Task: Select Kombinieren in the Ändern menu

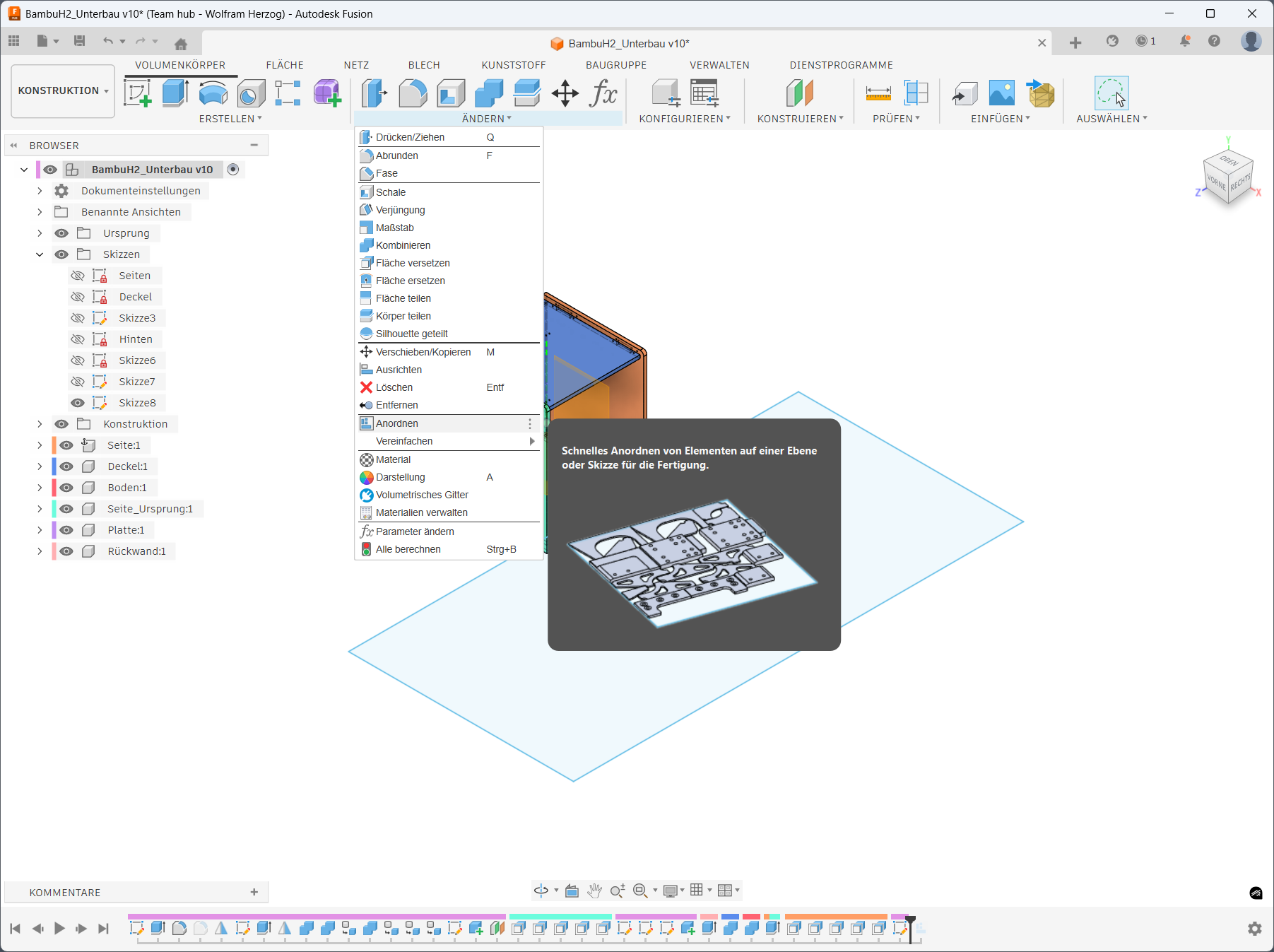Action: pyautogui.click(x=403, y=245)
